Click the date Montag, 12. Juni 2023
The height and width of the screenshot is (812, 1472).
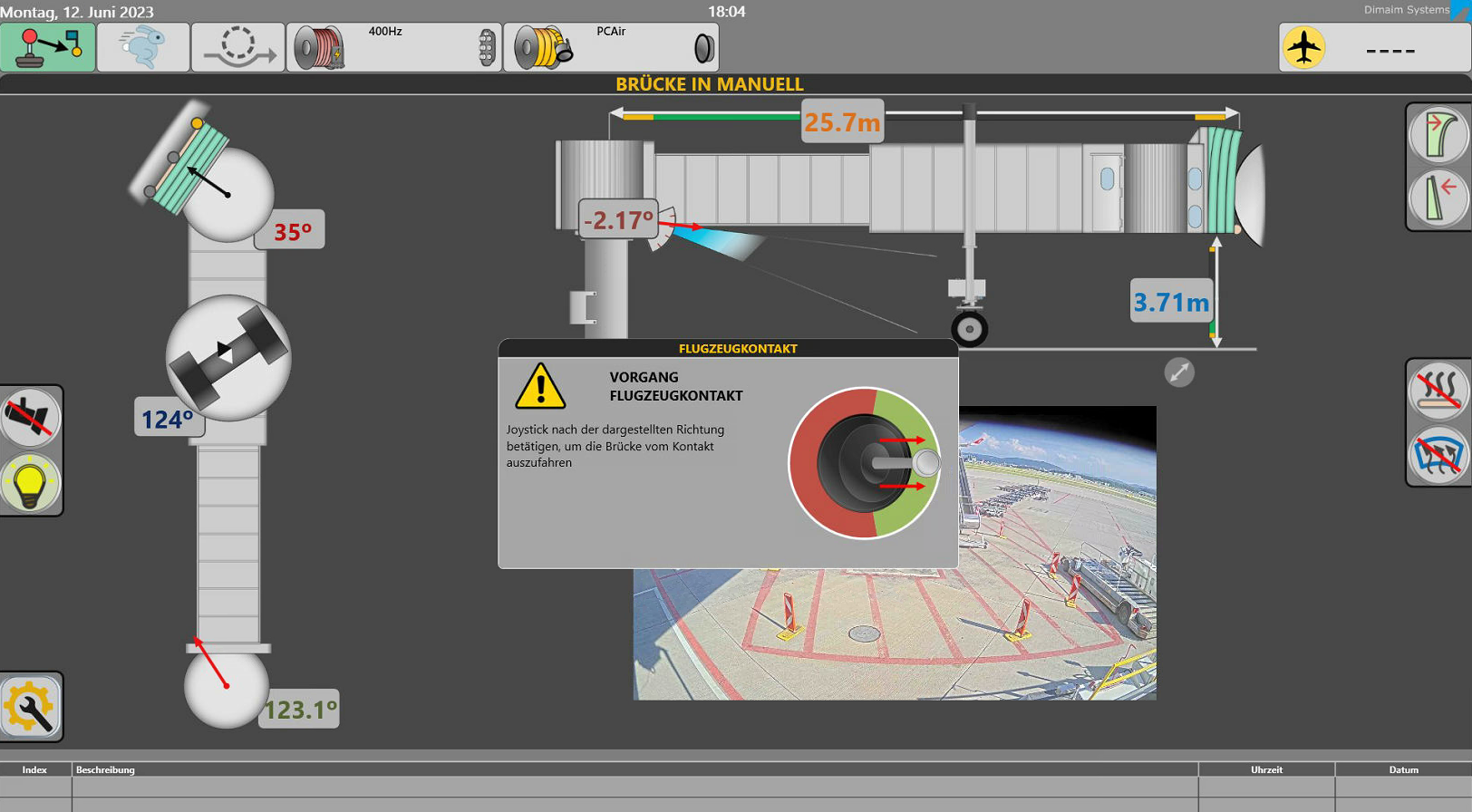(77, 12)
